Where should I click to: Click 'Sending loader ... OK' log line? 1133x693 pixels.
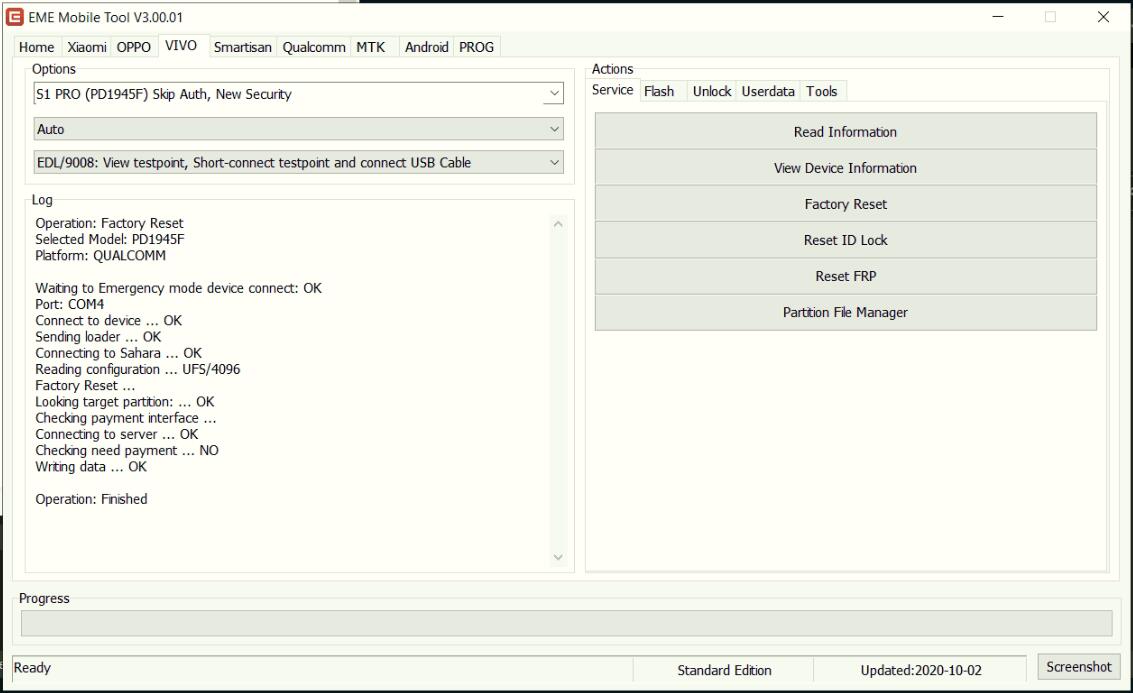tap(98, 337)
